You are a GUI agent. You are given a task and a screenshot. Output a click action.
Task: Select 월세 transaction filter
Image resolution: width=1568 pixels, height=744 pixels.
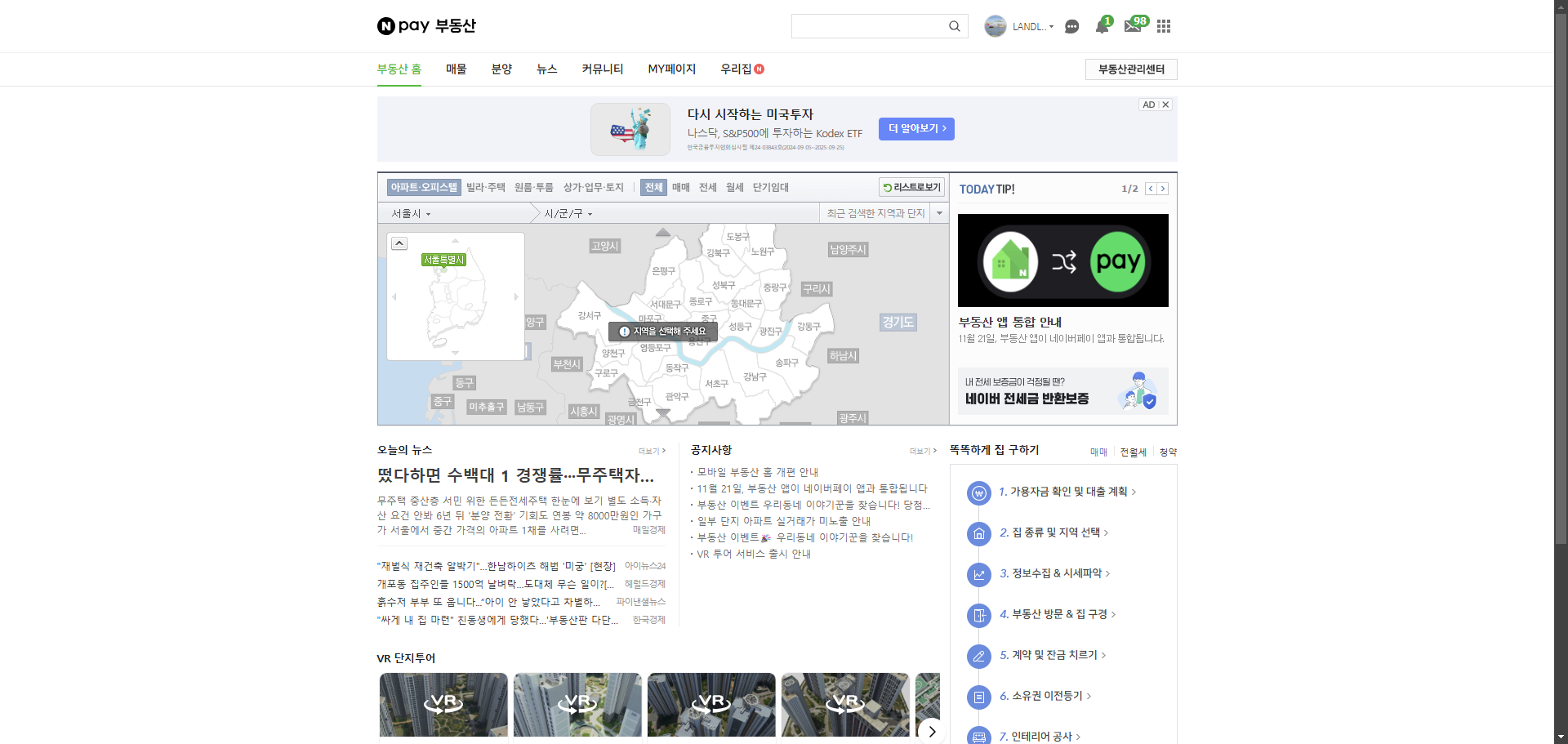point(735,187)
